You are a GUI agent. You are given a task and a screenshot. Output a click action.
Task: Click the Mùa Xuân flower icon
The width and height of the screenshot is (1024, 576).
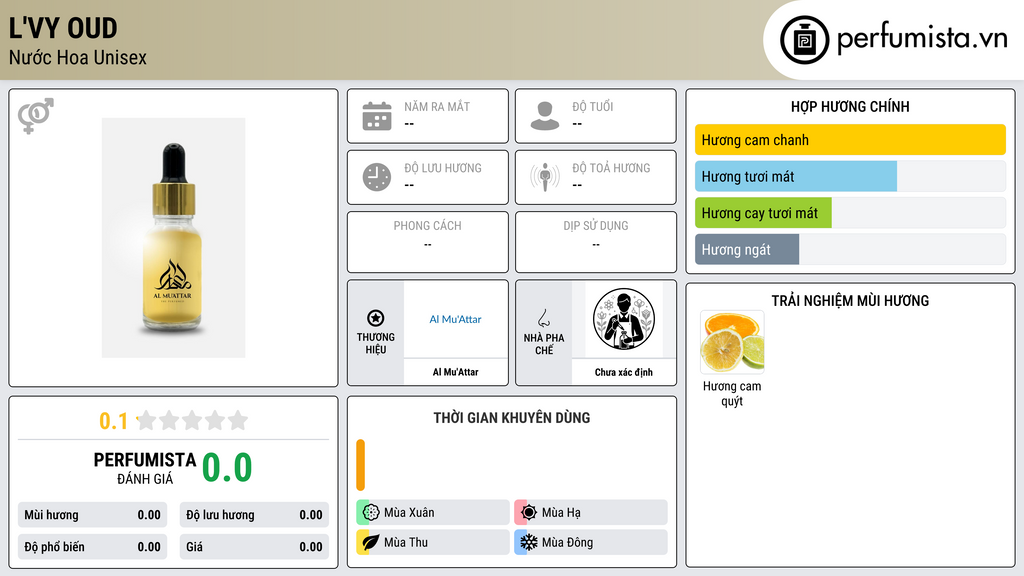pos(371,512)
